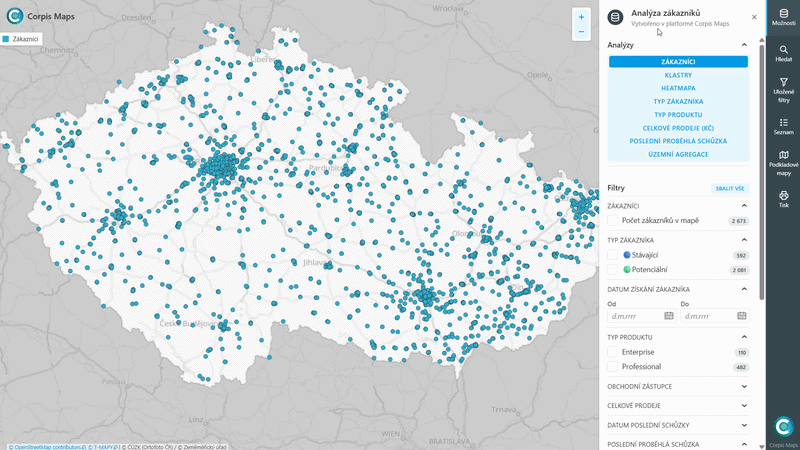Screen dimensions: 800x450
Task: Click the Do date input field
Action: [x=714, y=316]
